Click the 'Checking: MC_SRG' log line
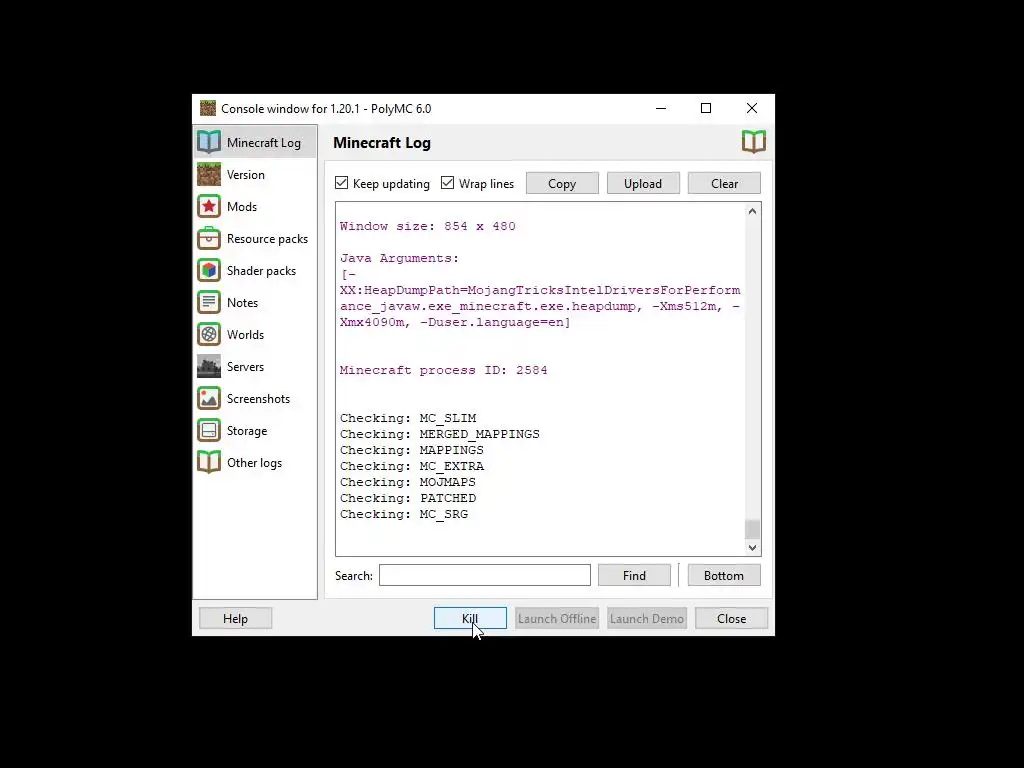 (404, 514)
